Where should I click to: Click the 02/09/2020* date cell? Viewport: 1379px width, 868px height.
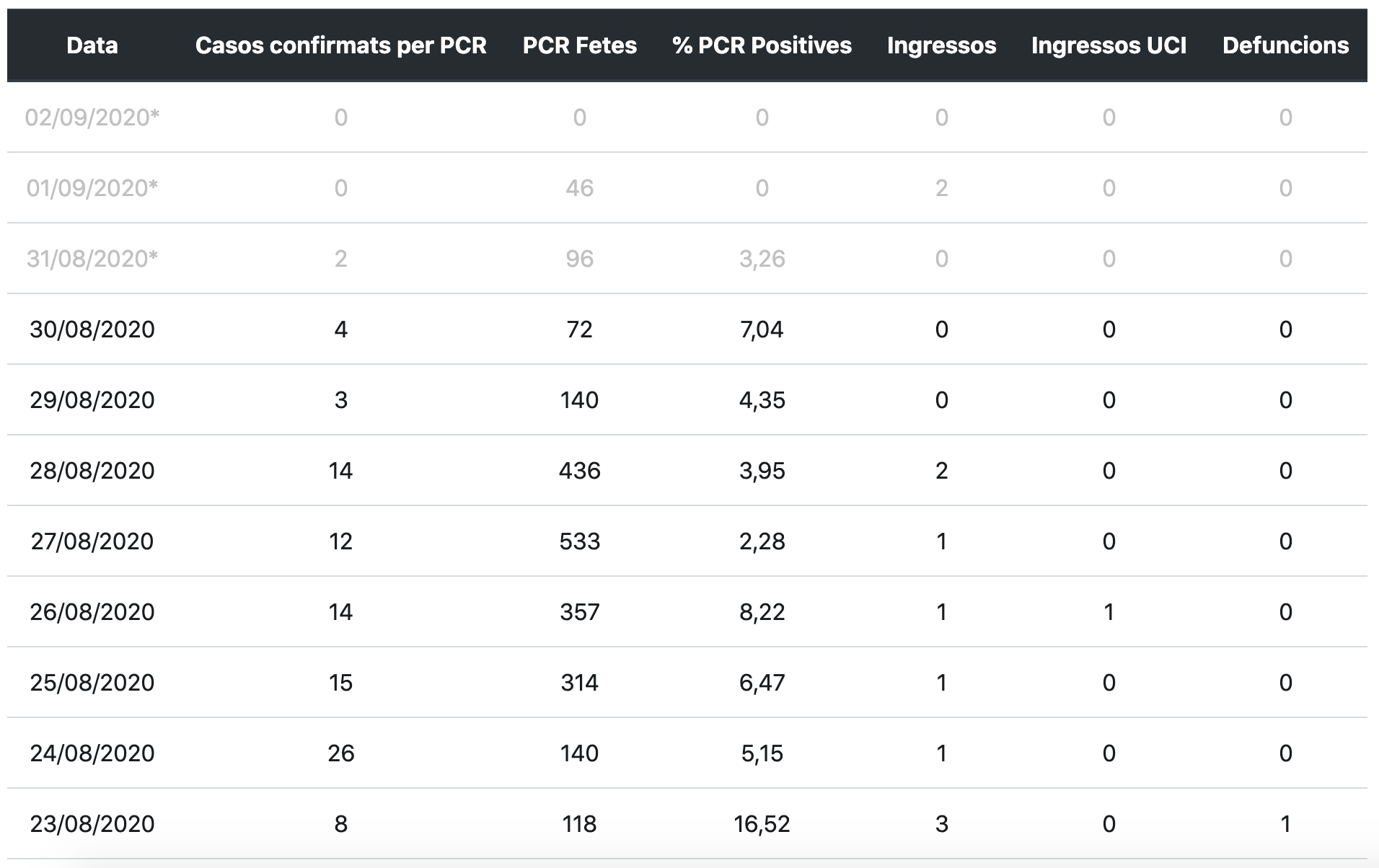92,118
